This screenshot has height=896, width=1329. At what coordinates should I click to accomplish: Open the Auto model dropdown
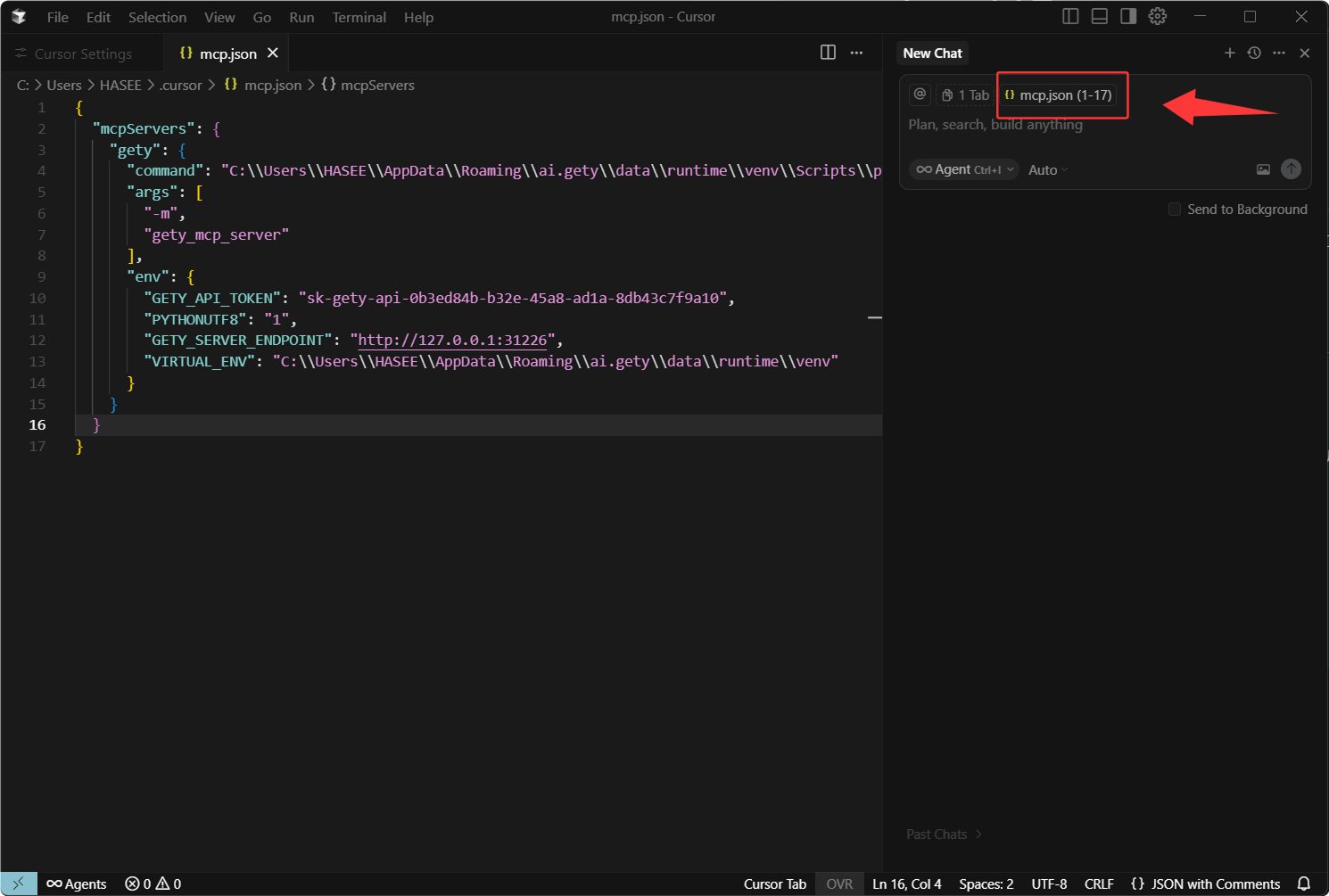coord(1048,169)
